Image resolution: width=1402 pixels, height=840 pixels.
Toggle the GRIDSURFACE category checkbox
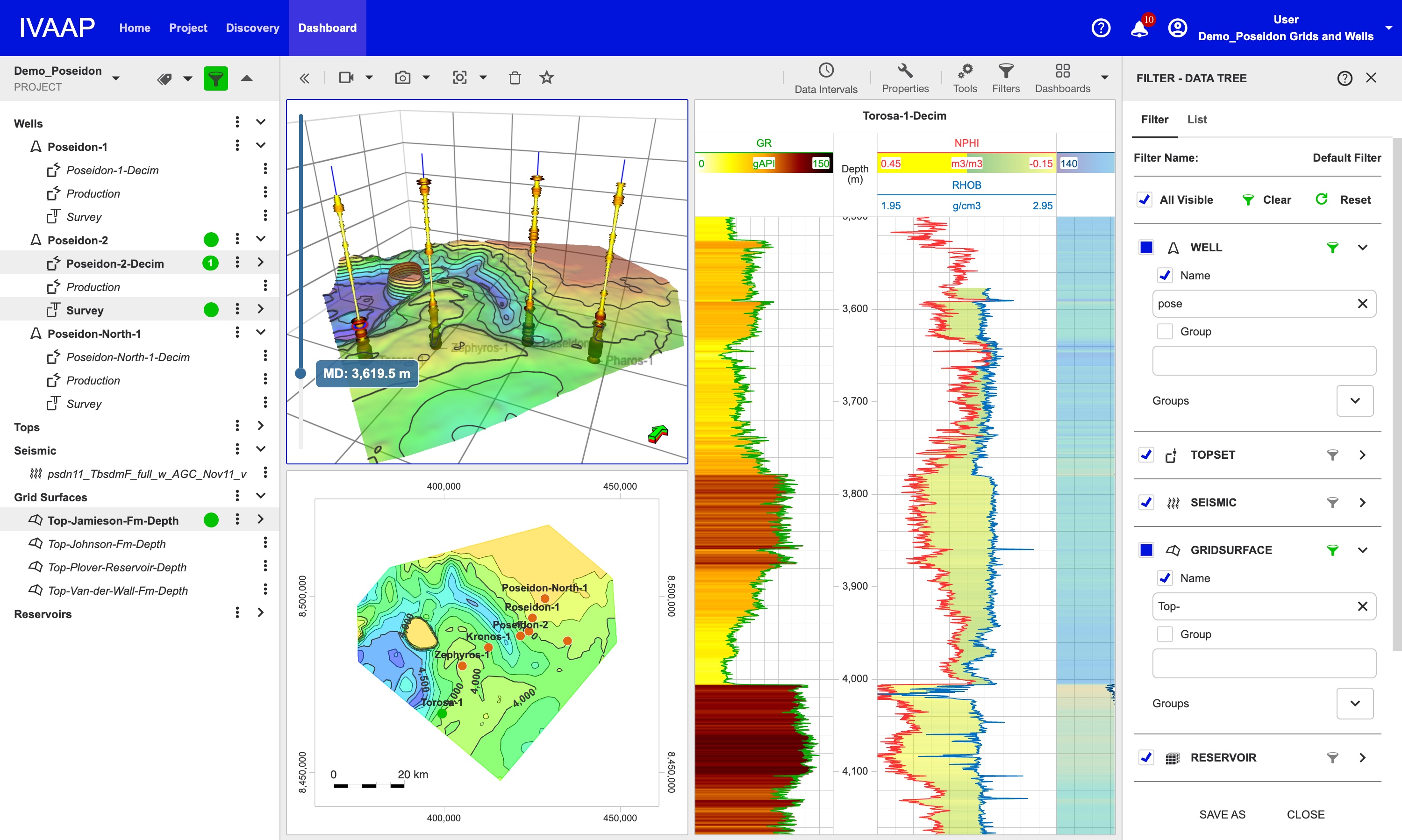pos(1146,550)
